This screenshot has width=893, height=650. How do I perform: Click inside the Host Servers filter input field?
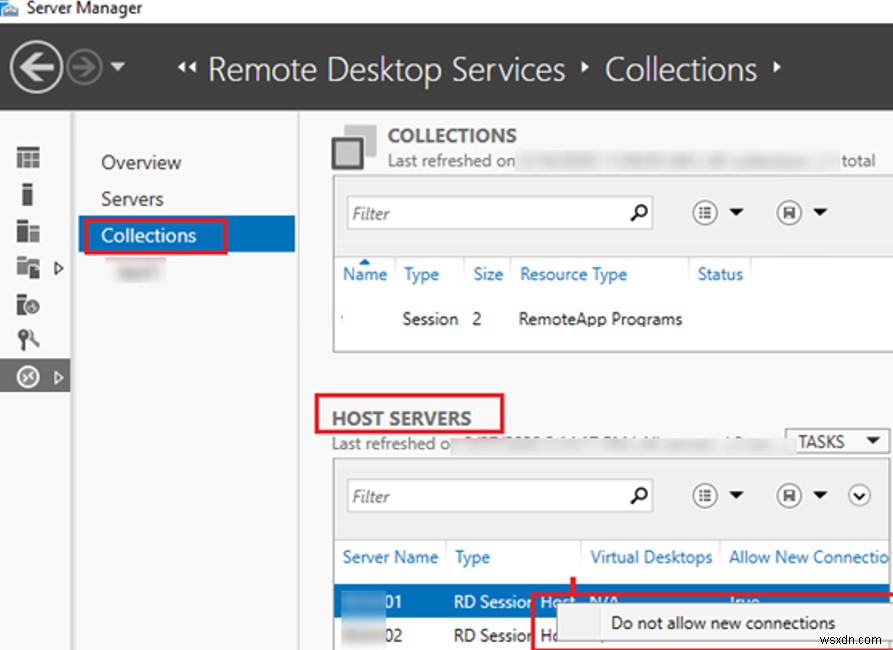coord(480,495)
